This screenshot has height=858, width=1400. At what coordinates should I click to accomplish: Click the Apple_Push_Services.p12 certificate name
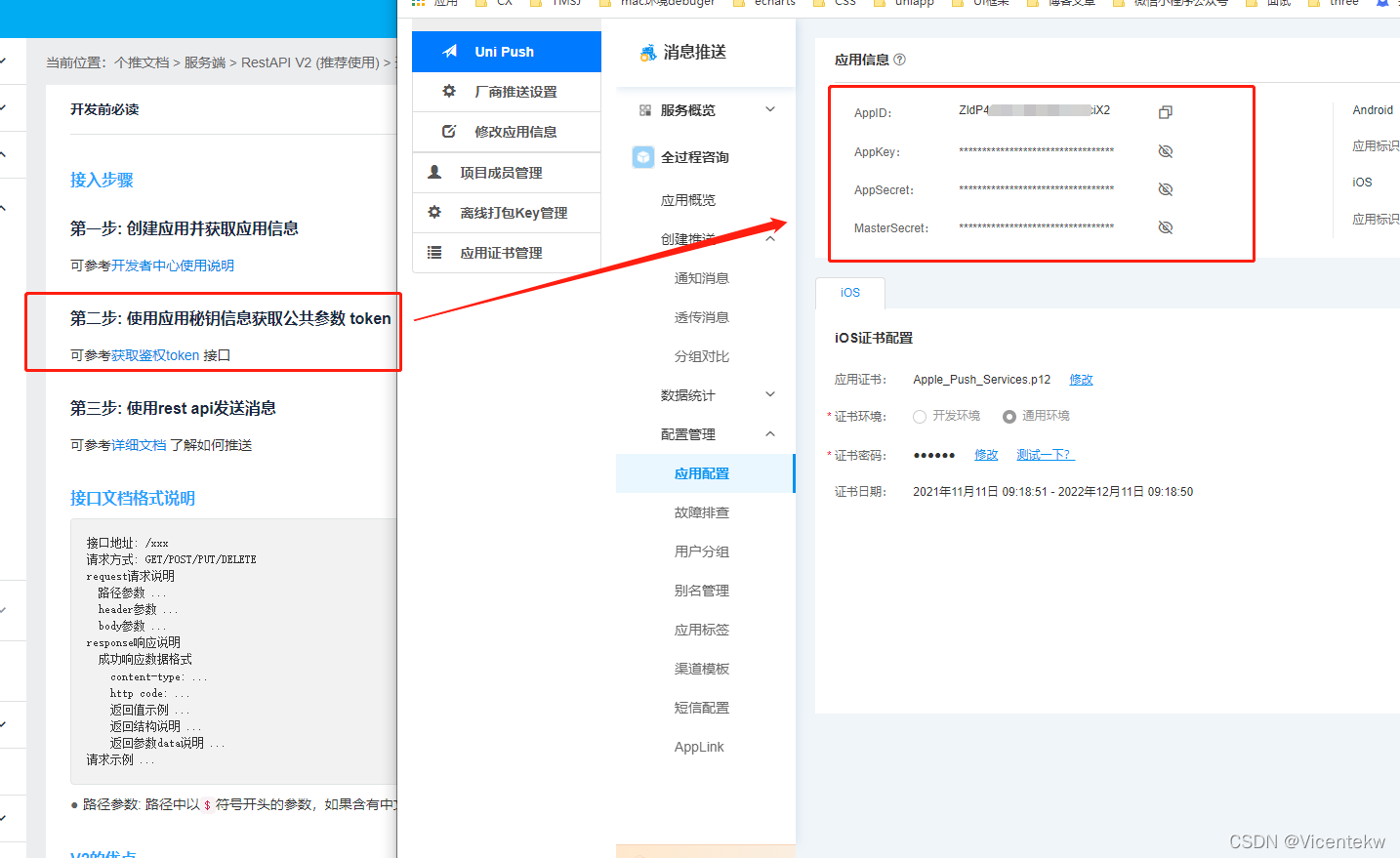[x=982, y=380]
